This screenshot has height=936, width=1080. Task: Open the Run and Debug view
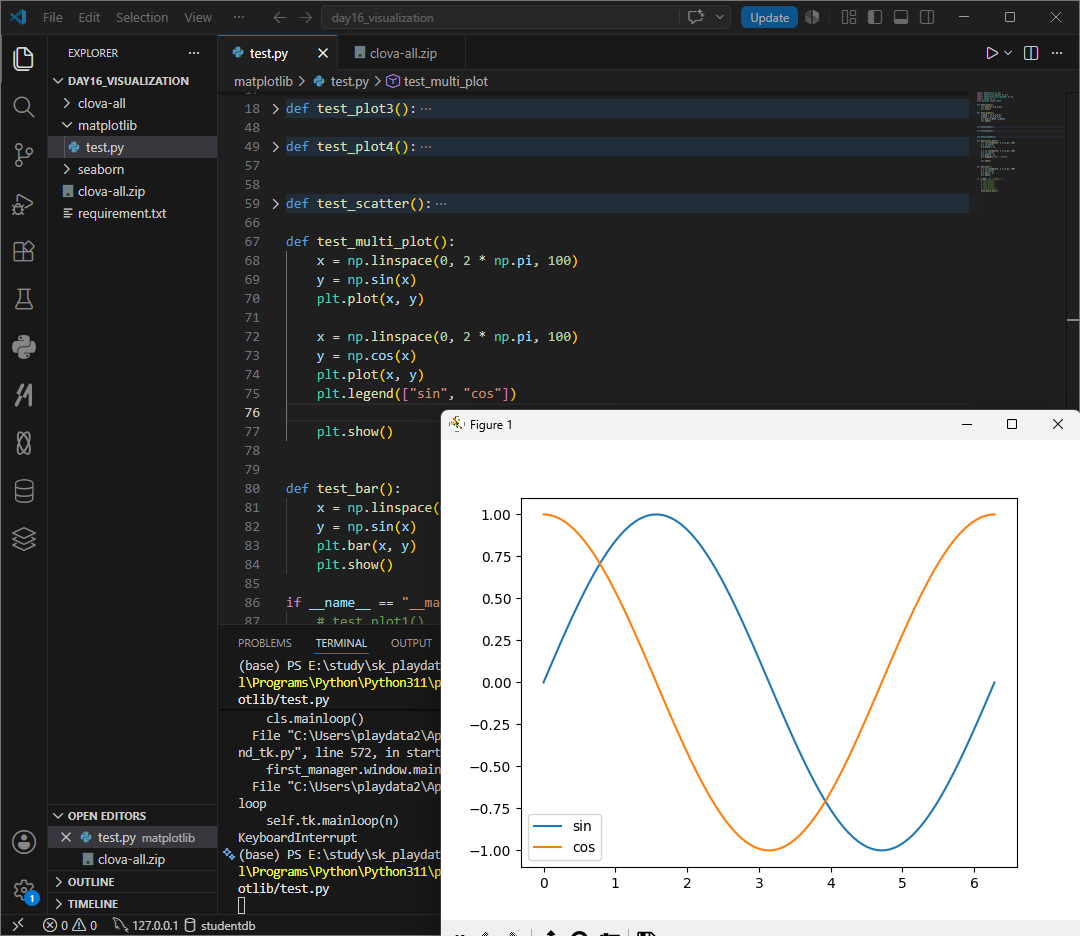tap(23, 204)
